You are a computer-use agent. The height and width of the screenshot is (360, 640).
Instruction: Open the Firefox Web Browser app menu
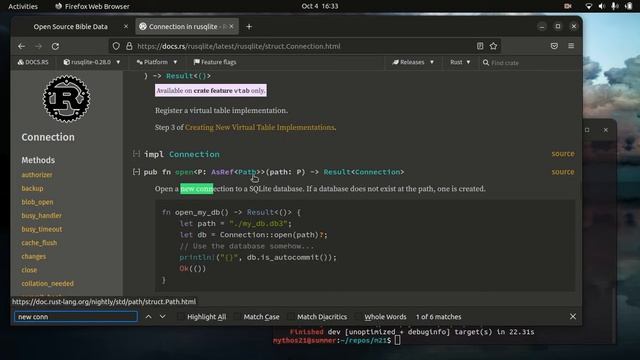point(92,6)
